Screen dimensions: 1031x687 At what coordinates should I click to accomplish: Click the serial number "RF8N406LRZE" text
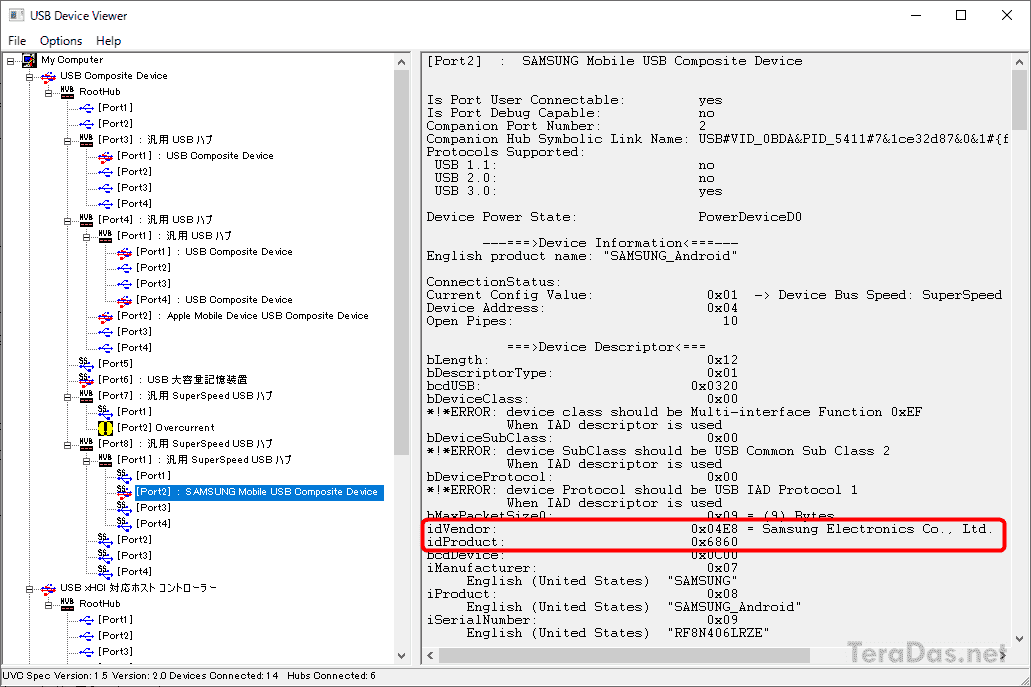click(x=718, y=633)
